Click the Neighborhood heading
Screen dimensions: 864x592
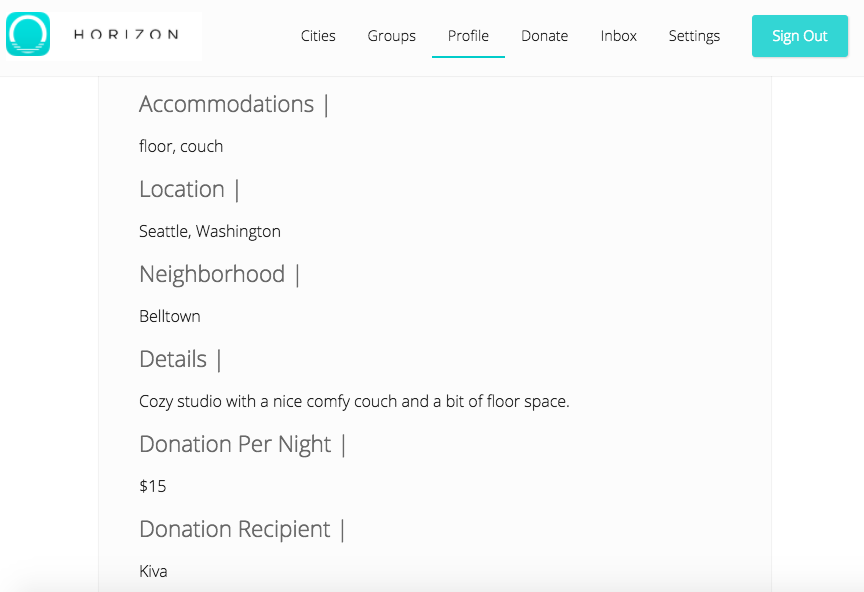click(x=212, y=274)
